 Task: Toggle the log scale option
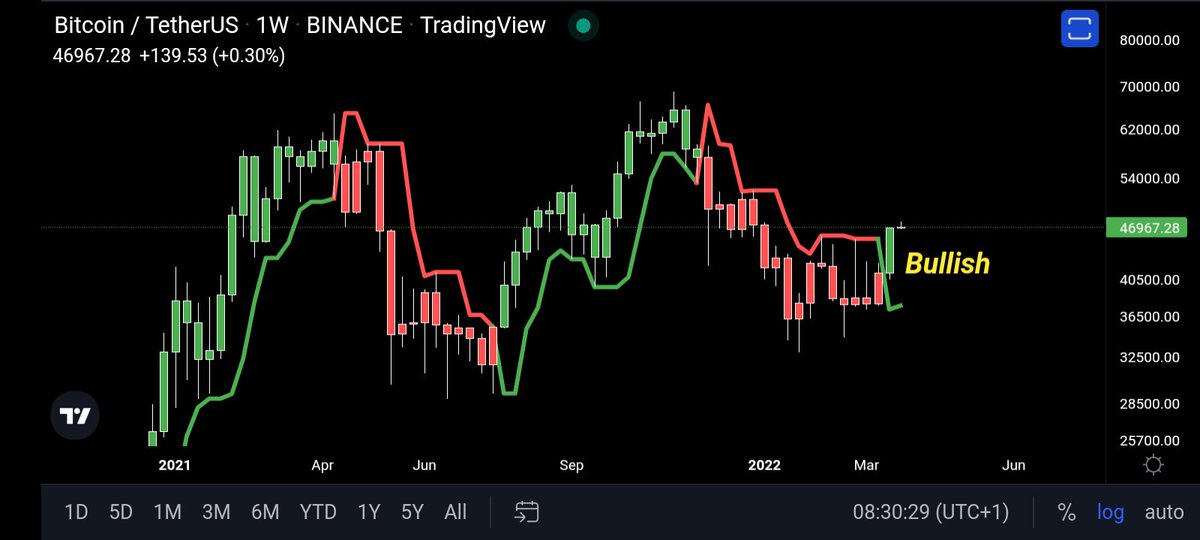[x=1111, y=512]
